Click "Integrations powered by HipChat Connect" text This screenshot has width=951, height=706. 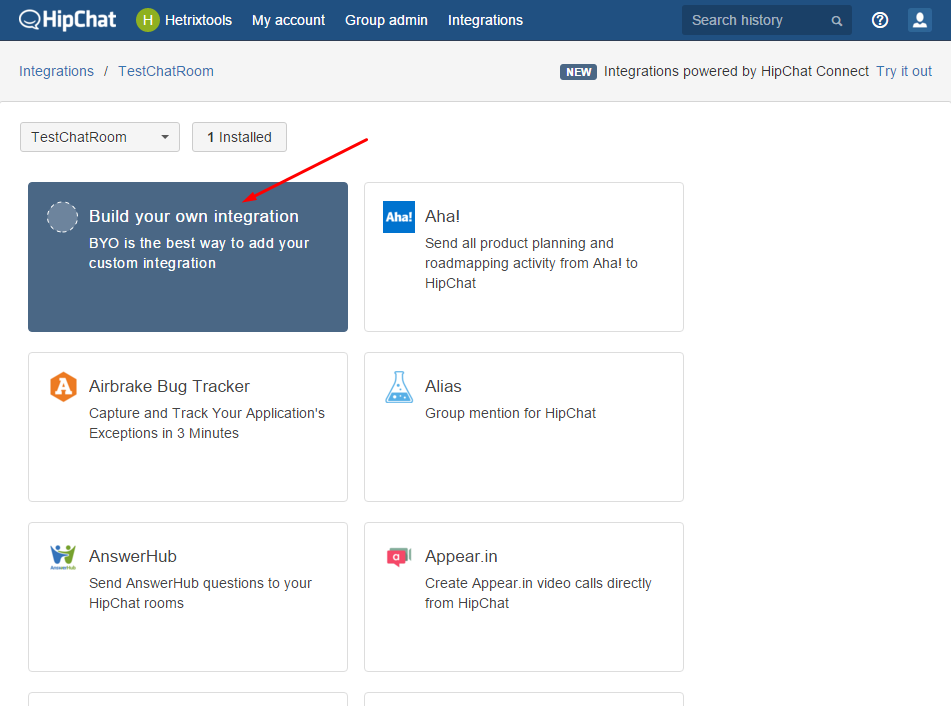tap(736, 71)
